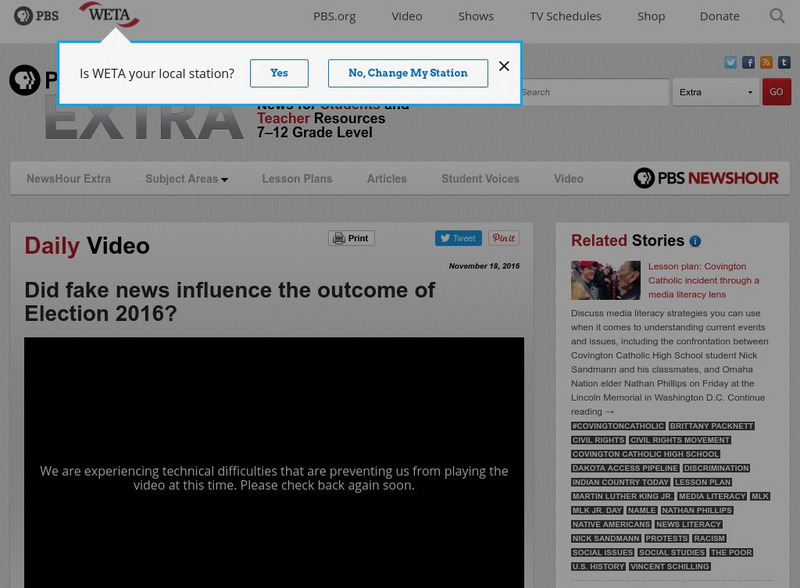Confirm WETA with the Yes button

[x=279, y=73]
